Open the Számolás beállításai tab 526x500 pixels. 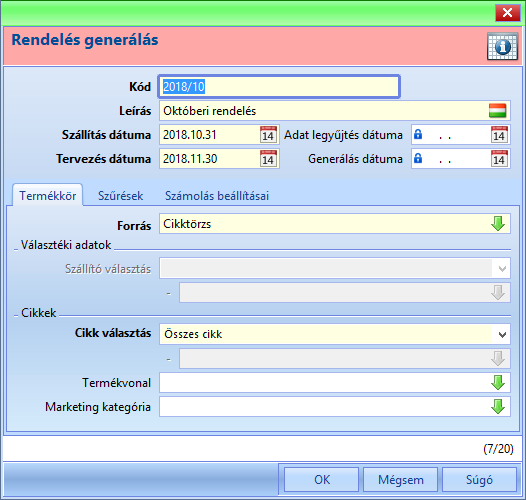coord(217,196)
